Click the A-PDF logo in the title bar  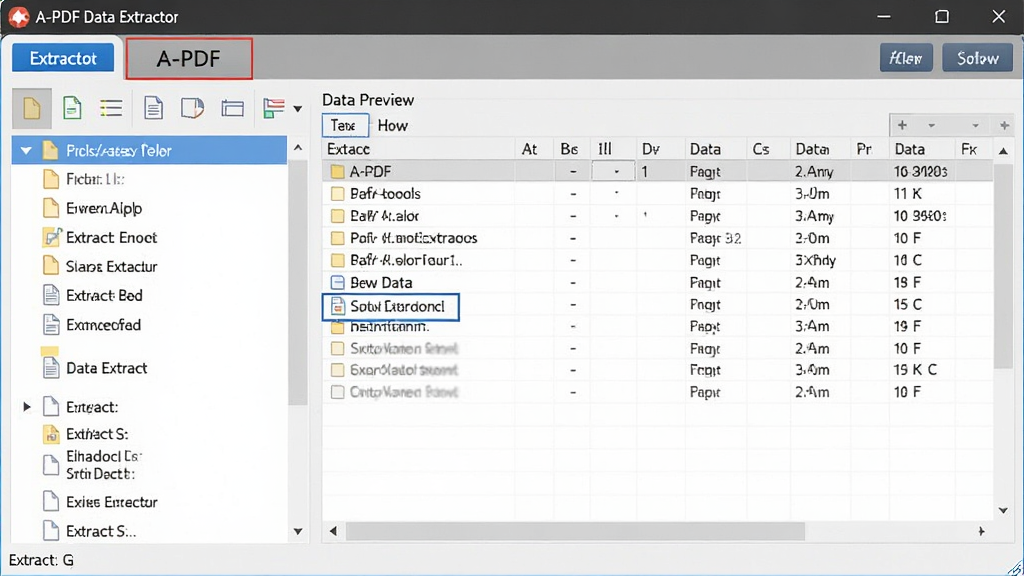pos(18,17)
